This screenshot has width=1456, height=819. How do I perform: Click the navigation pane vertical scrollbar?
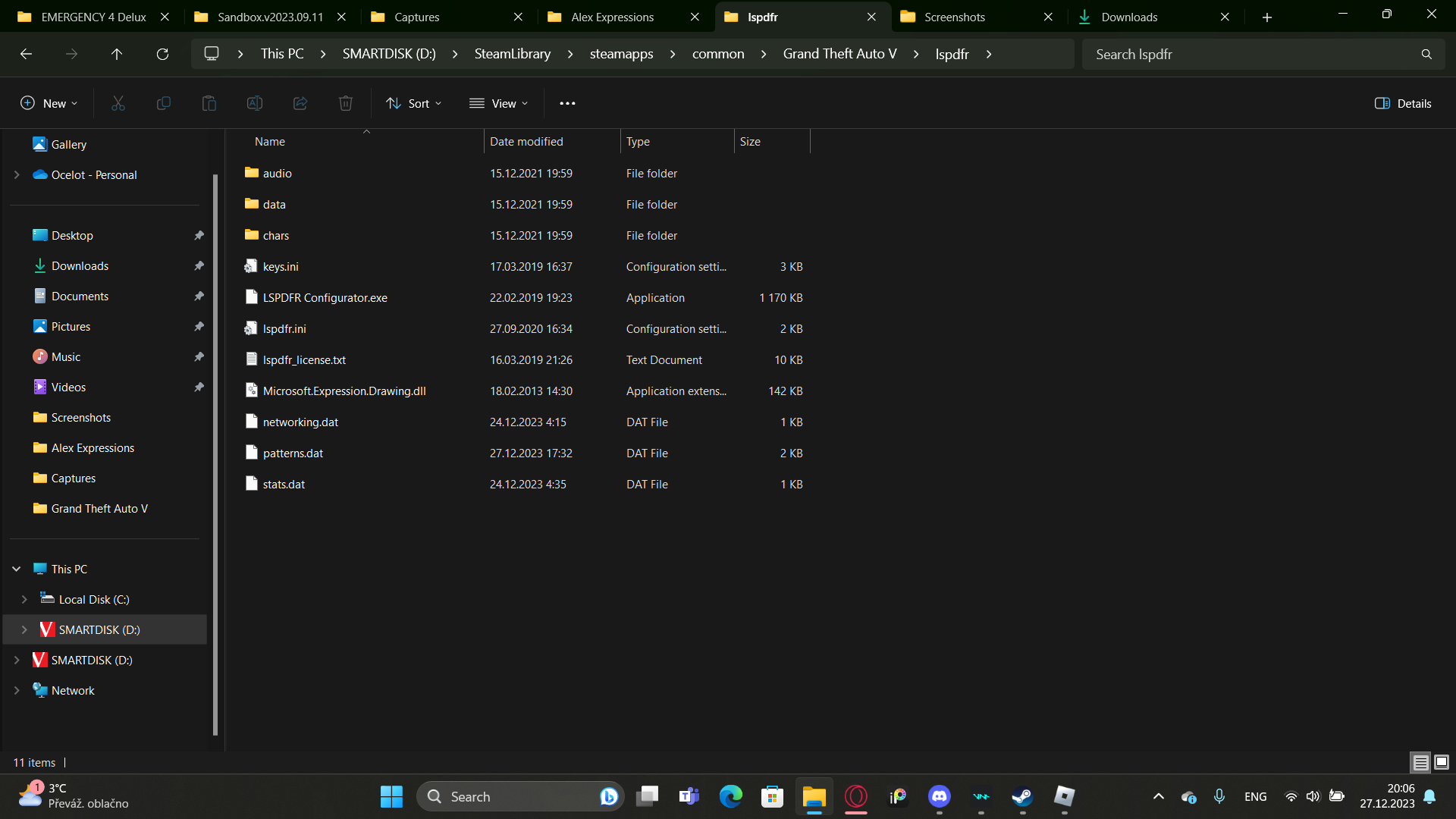tap(215, 455)
